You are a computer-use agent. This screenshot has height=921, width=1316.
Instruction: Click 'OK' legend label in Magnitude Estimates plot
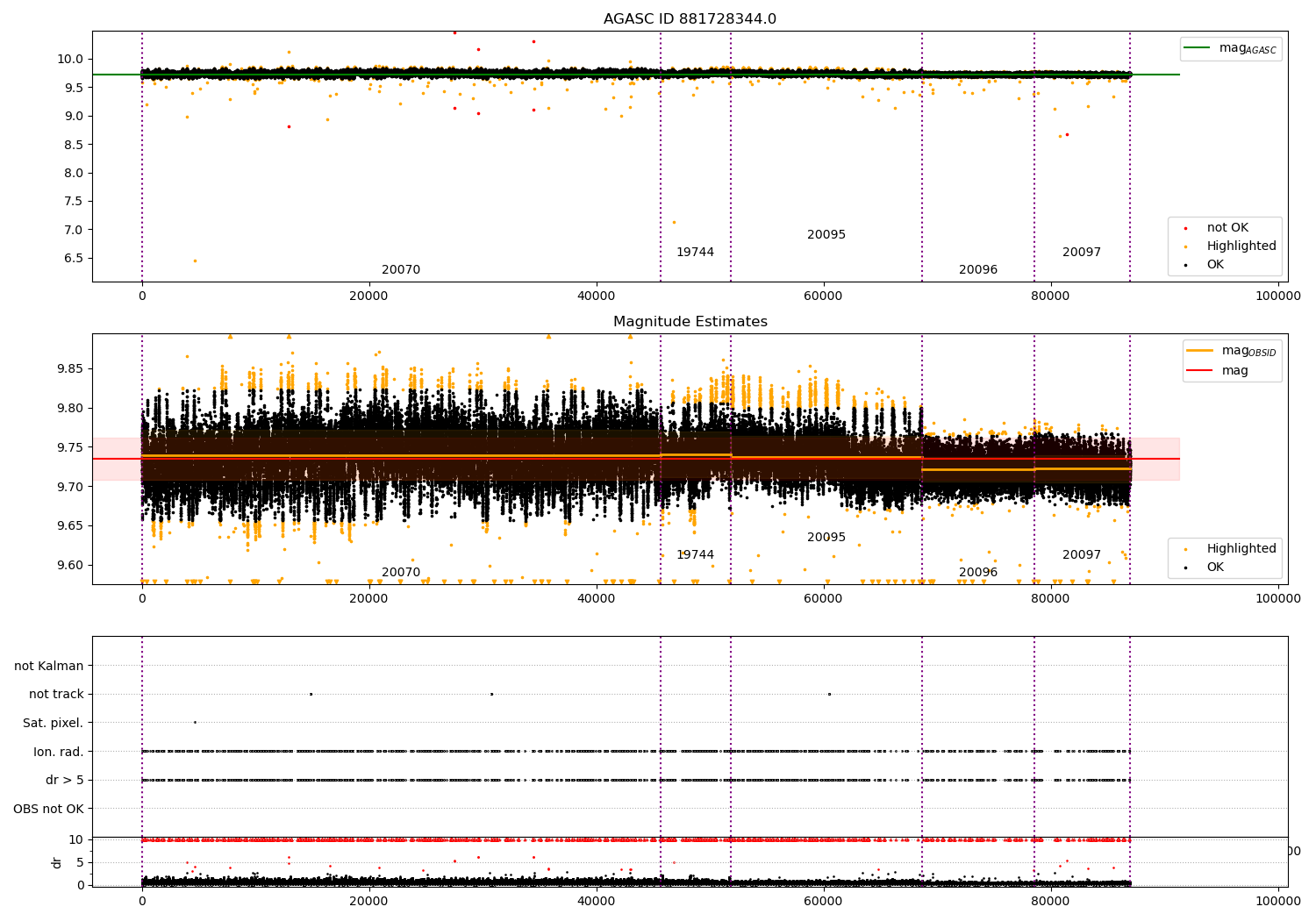point(1215,568)
